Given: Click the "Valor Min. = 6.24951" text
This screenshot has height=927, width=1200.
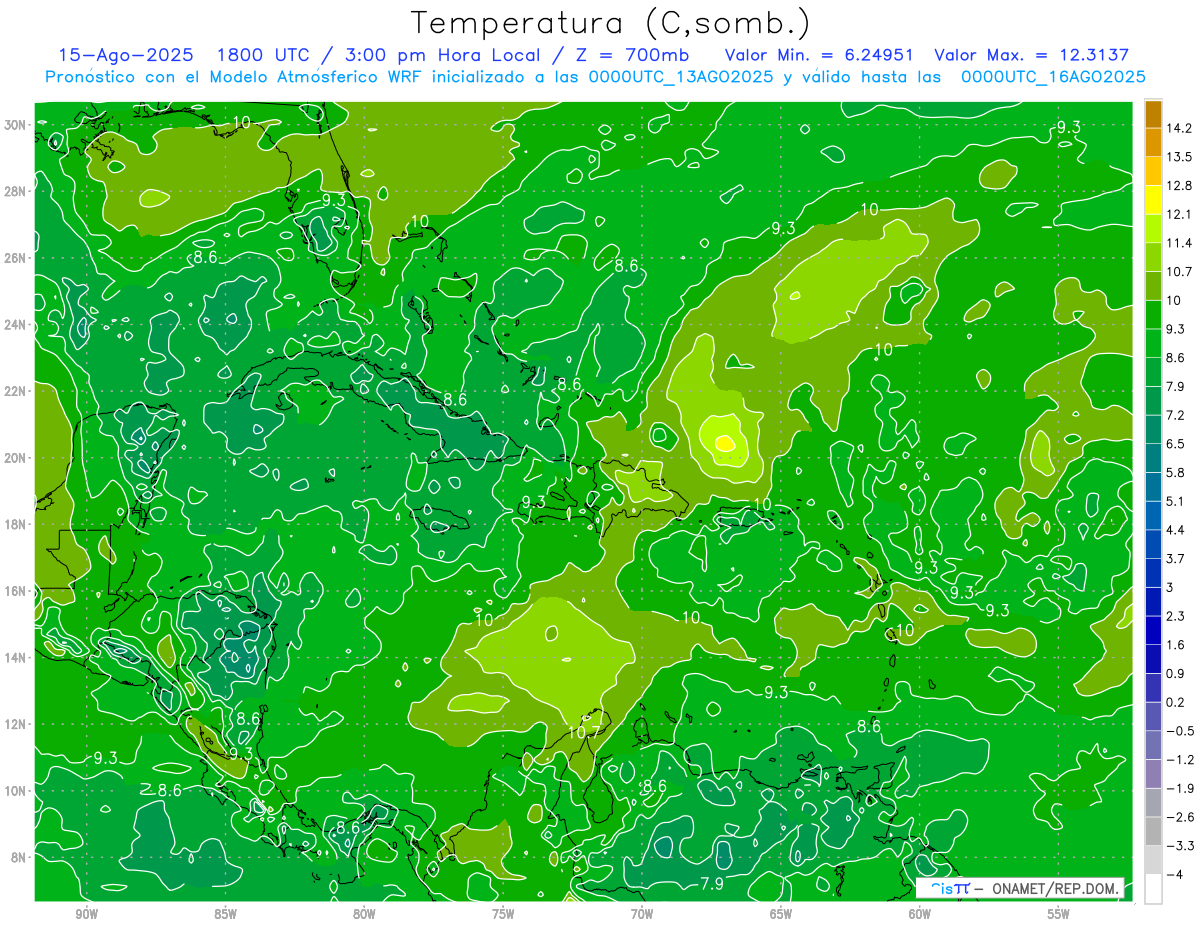Looking at the screenshot, I should [x=818, y=55].
